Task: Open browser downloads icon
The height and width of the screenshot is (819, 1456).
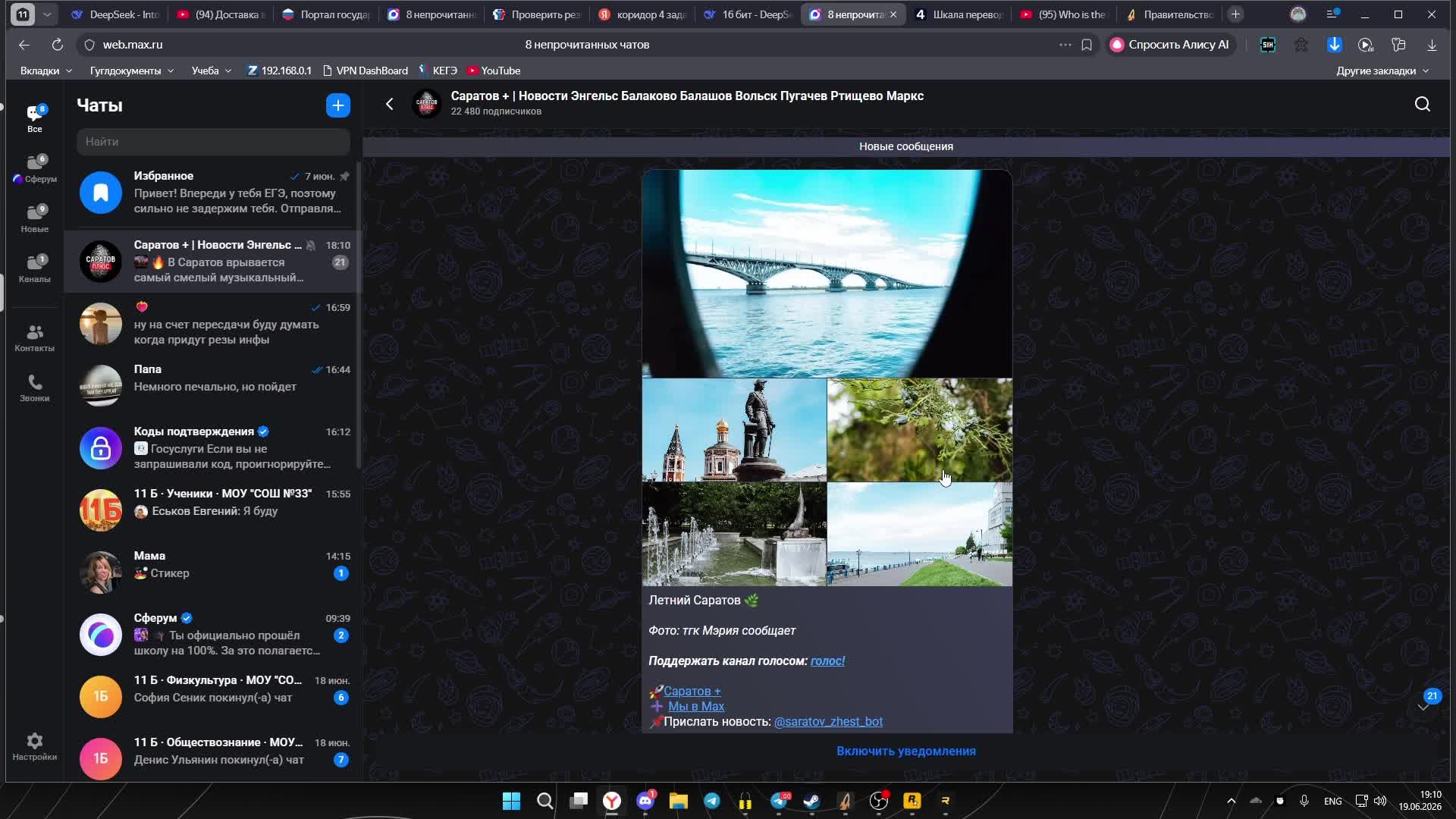Action: [x=1432, y=45]
